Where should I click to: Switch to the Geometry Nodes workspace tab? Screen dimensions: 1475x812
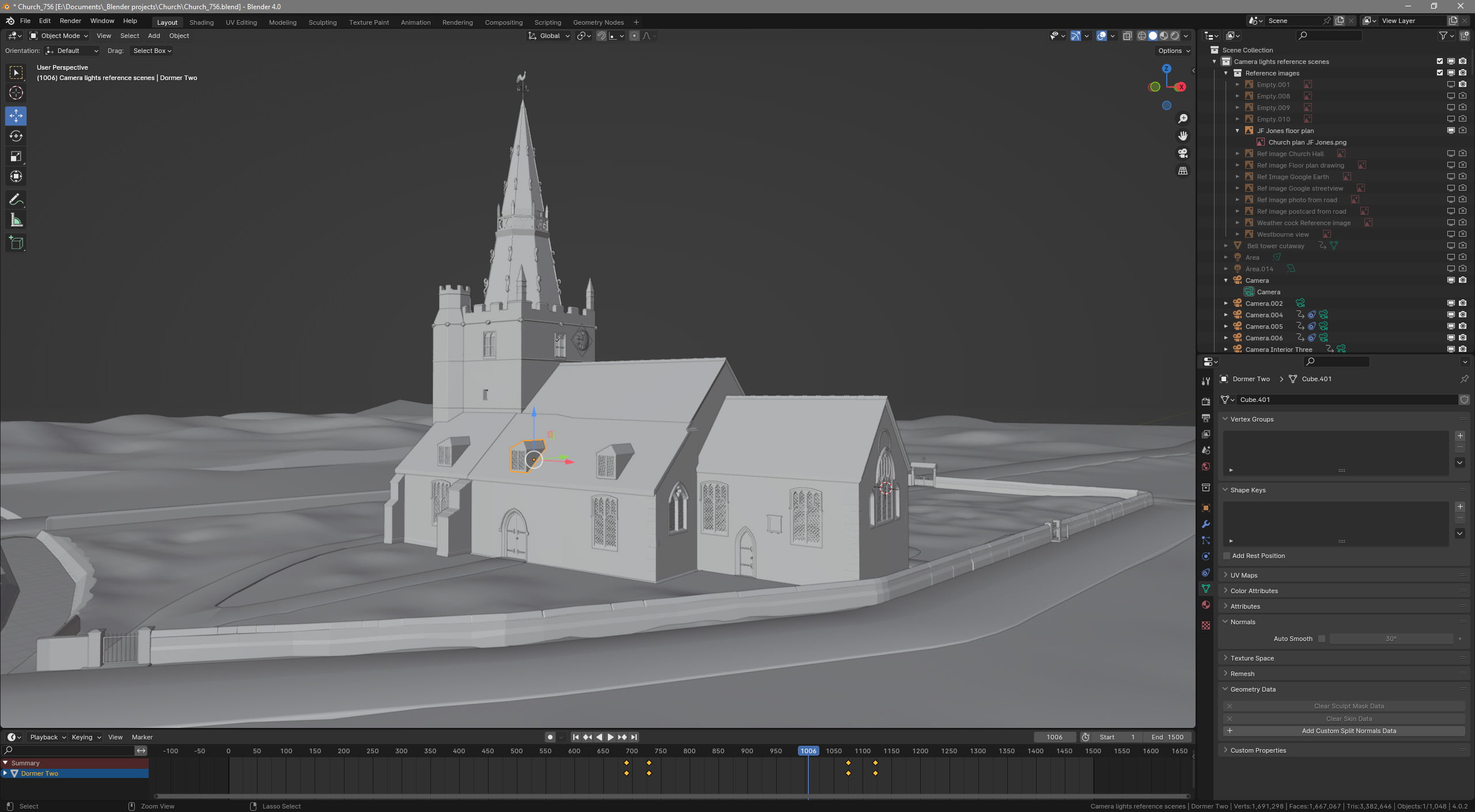598,22
